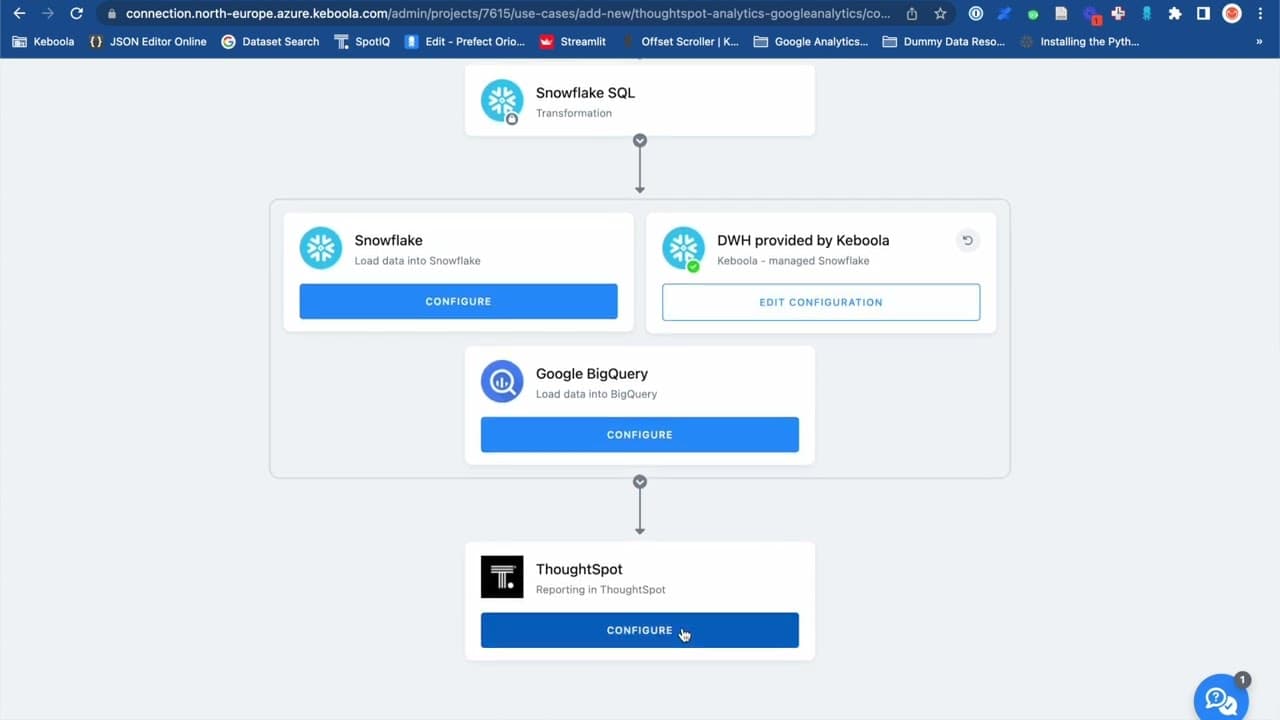The height and width of the screenshot is (720, 1280).
Task: Open the support chat widget
Action: click(1221, 696)
